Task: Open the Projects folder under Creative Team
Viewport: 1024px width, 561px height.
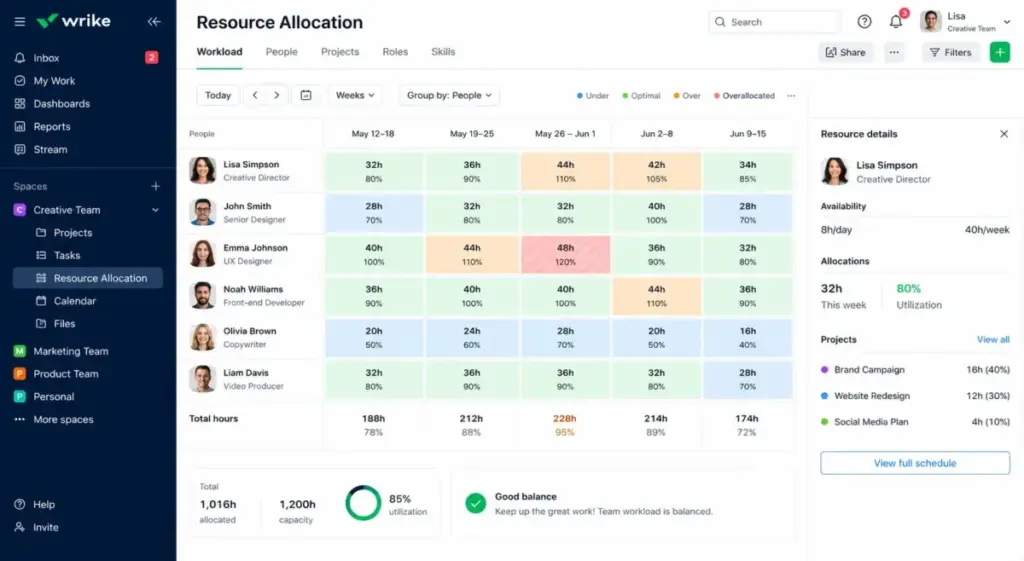Action: (72, 232)
